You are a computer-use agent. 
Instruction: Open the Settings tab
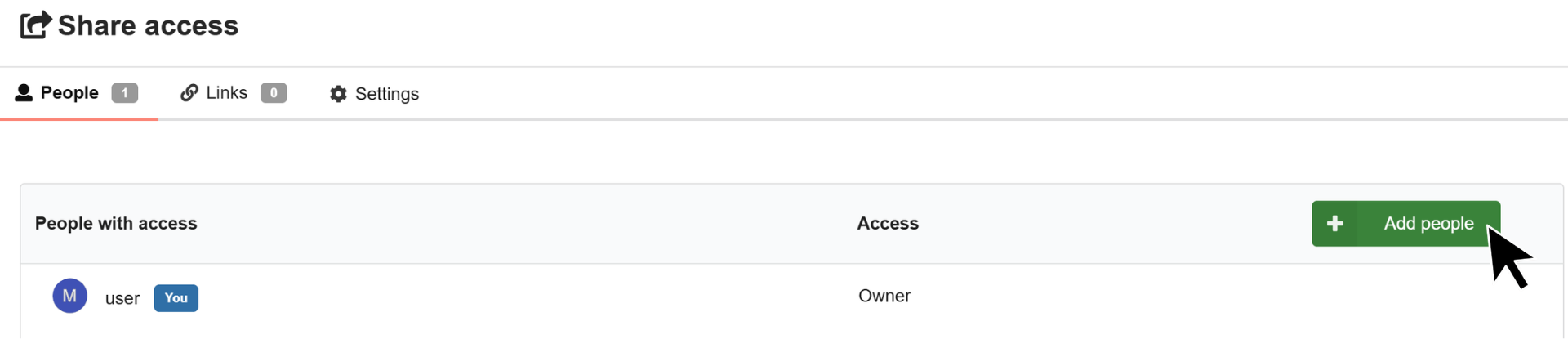point(374,94)
